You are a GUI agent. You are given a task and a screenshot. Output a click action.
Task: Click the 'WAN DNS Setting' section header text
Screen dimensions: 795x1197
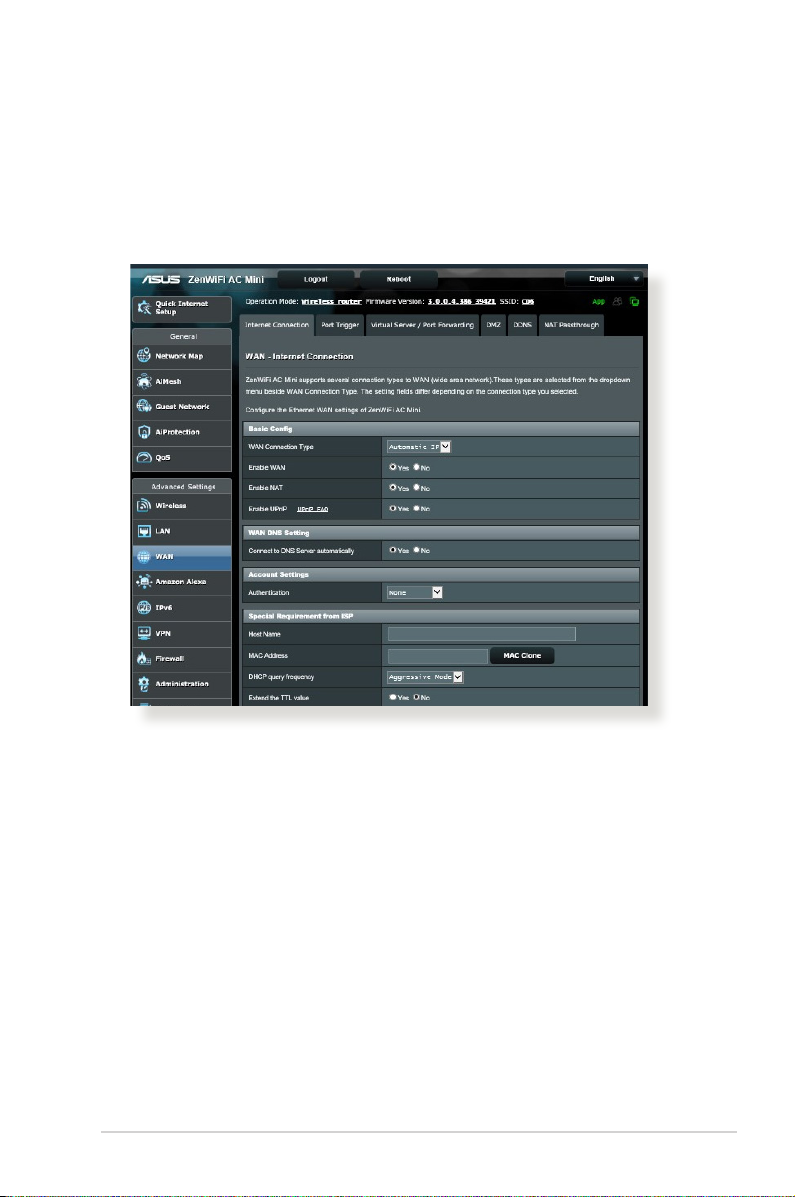click(x=279, y=533)
